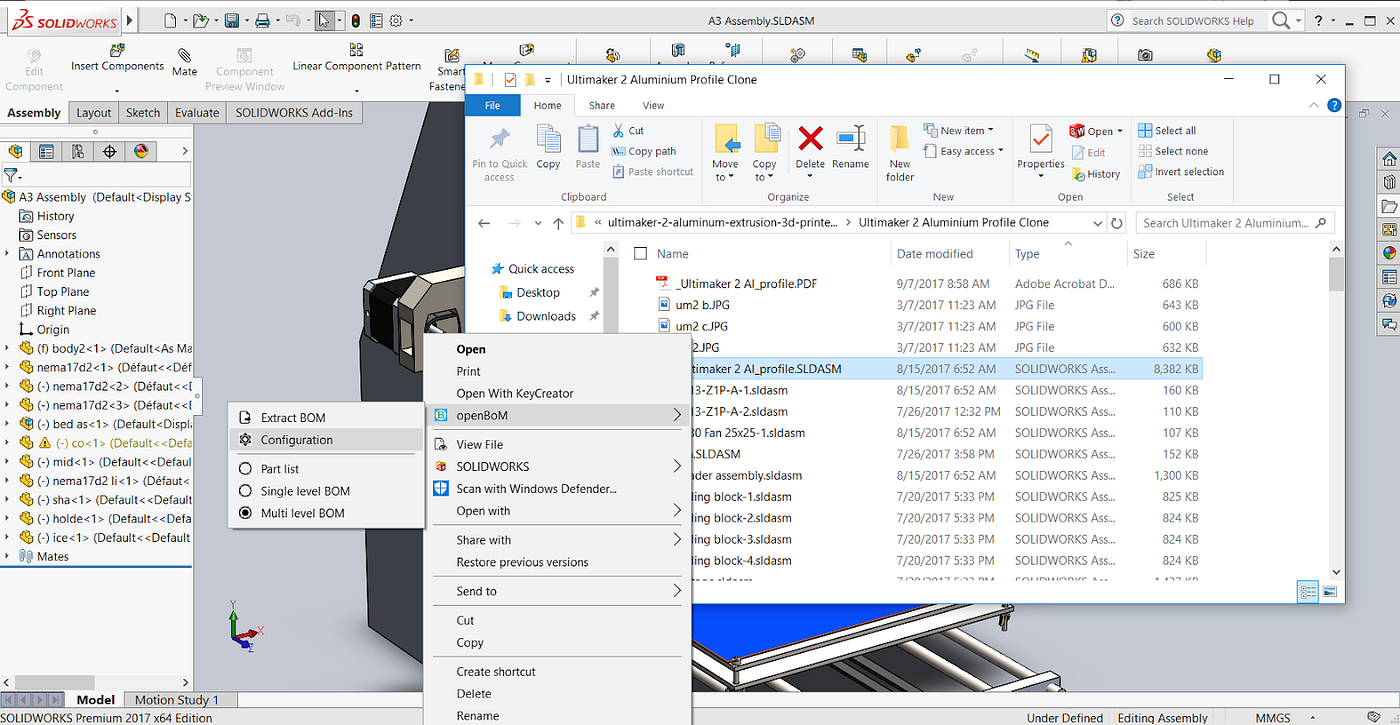Click New folder in Explorer ribbon

point(900,152)
